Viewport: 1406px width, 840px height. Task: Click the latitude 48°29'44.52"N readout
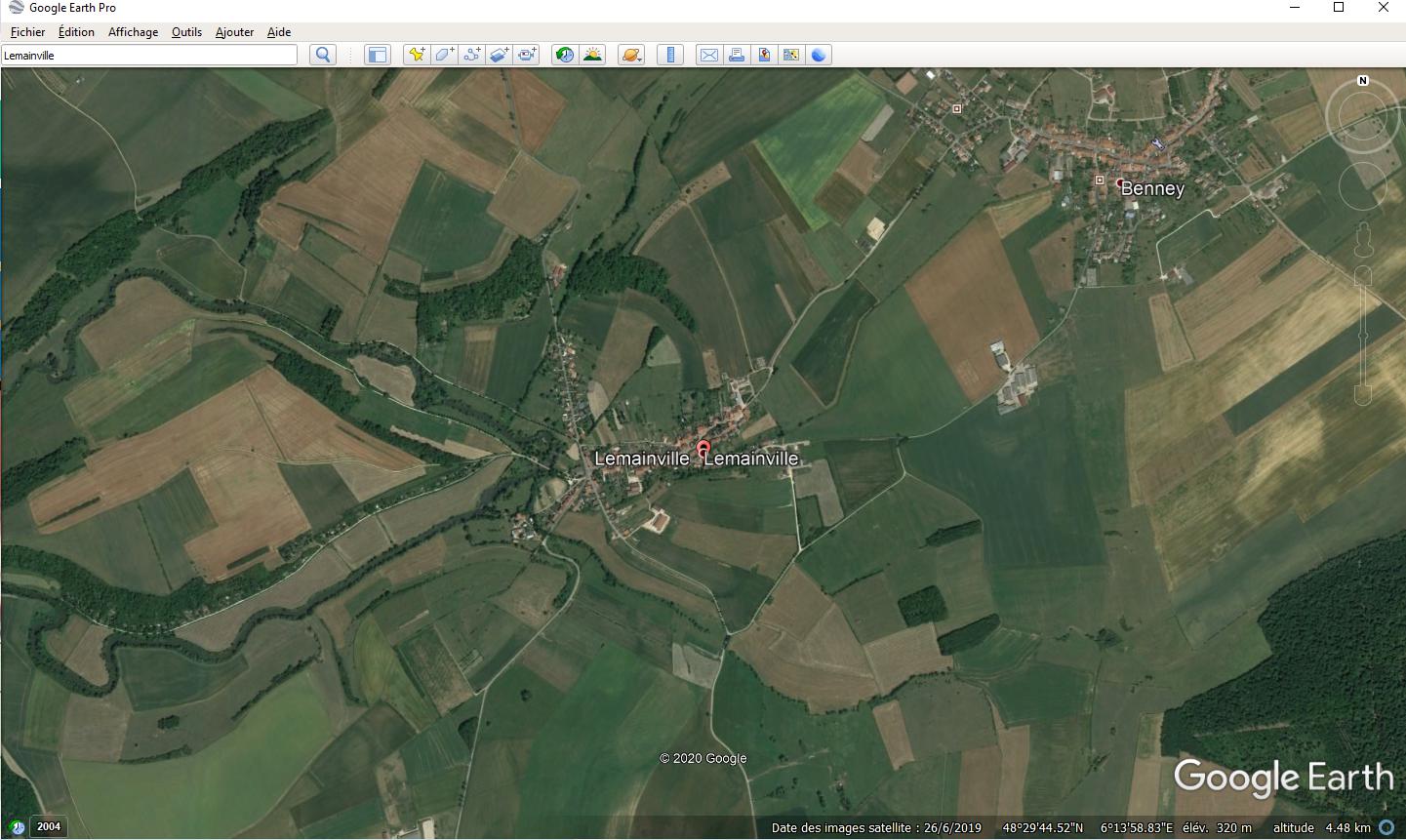pos(1043,828)
